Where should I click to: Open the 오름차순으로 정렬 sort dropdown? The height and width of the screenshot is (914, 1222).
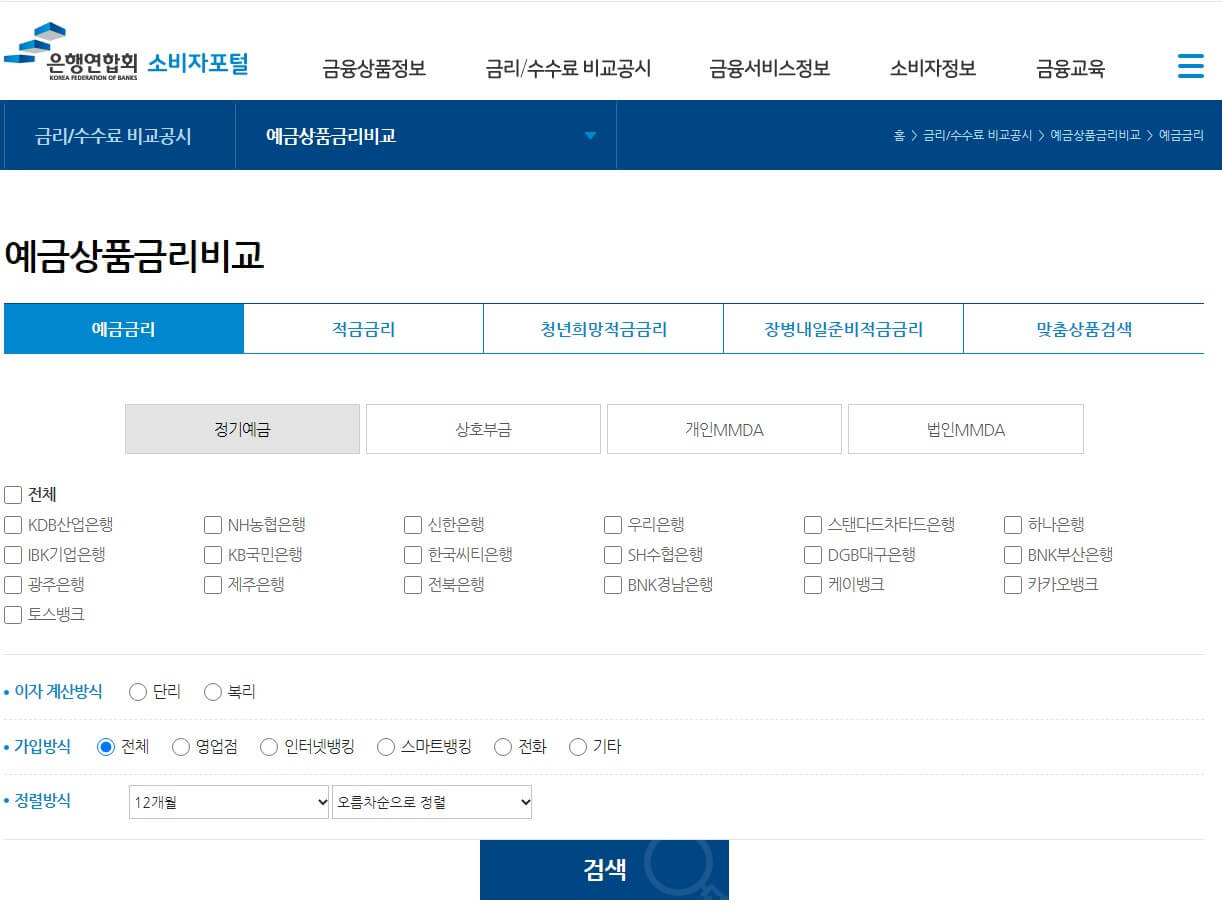(432, 801)
